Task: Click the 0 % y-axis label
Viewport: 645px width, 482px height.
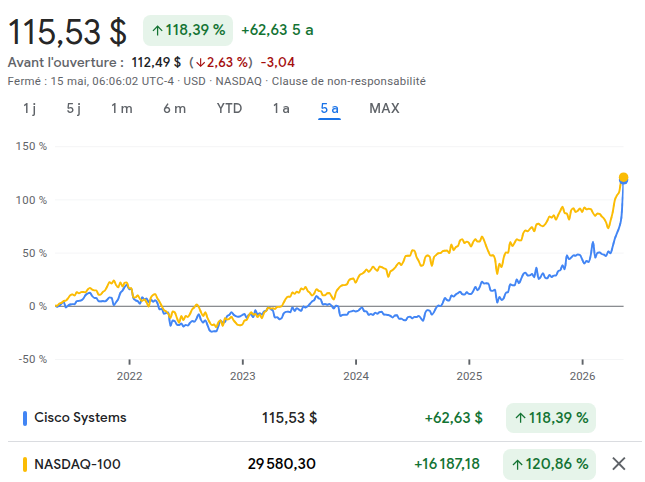Action: 38,306
